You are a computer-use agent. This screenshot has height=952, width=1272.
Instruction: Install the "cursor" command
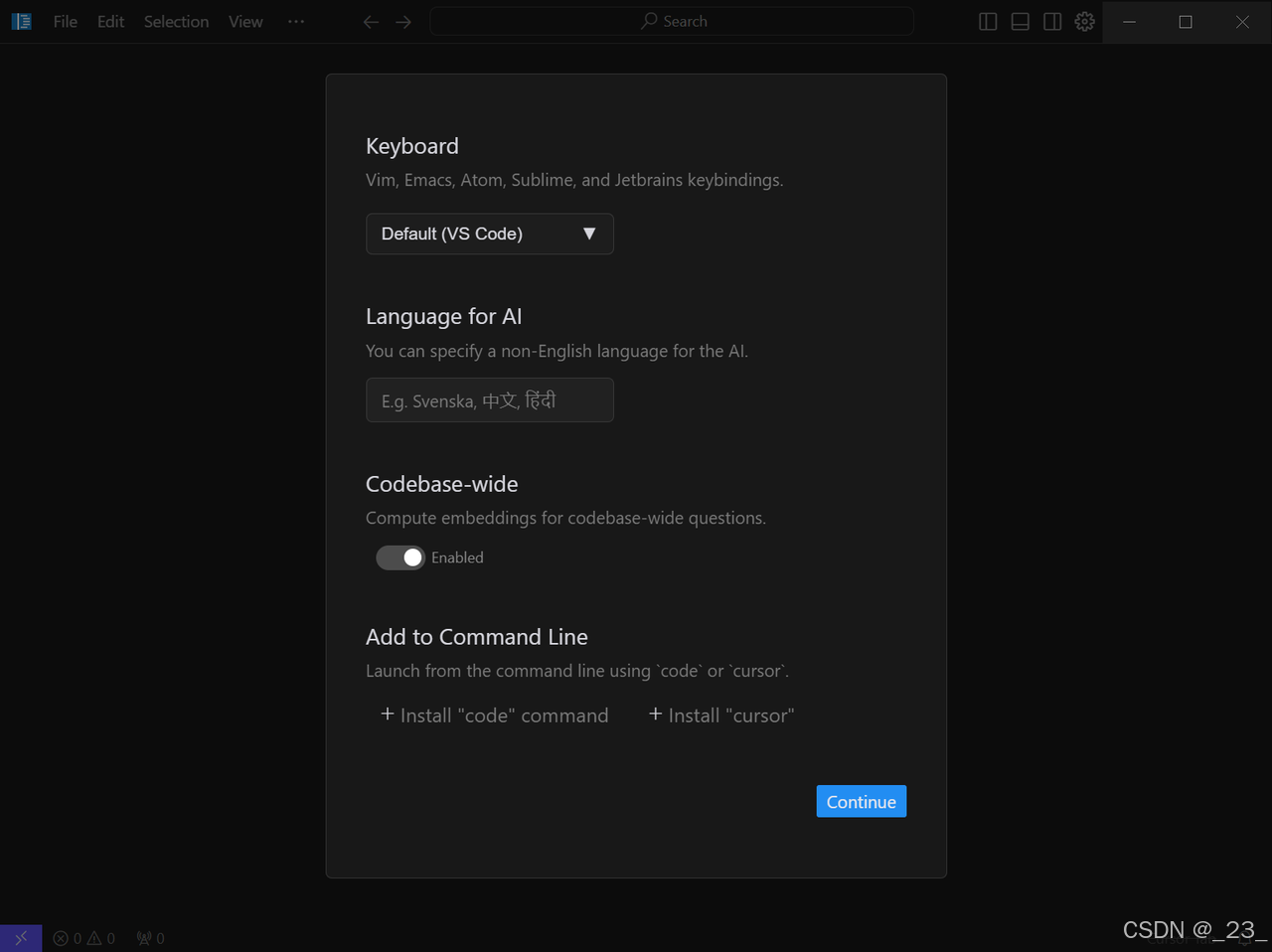[721, 715]
